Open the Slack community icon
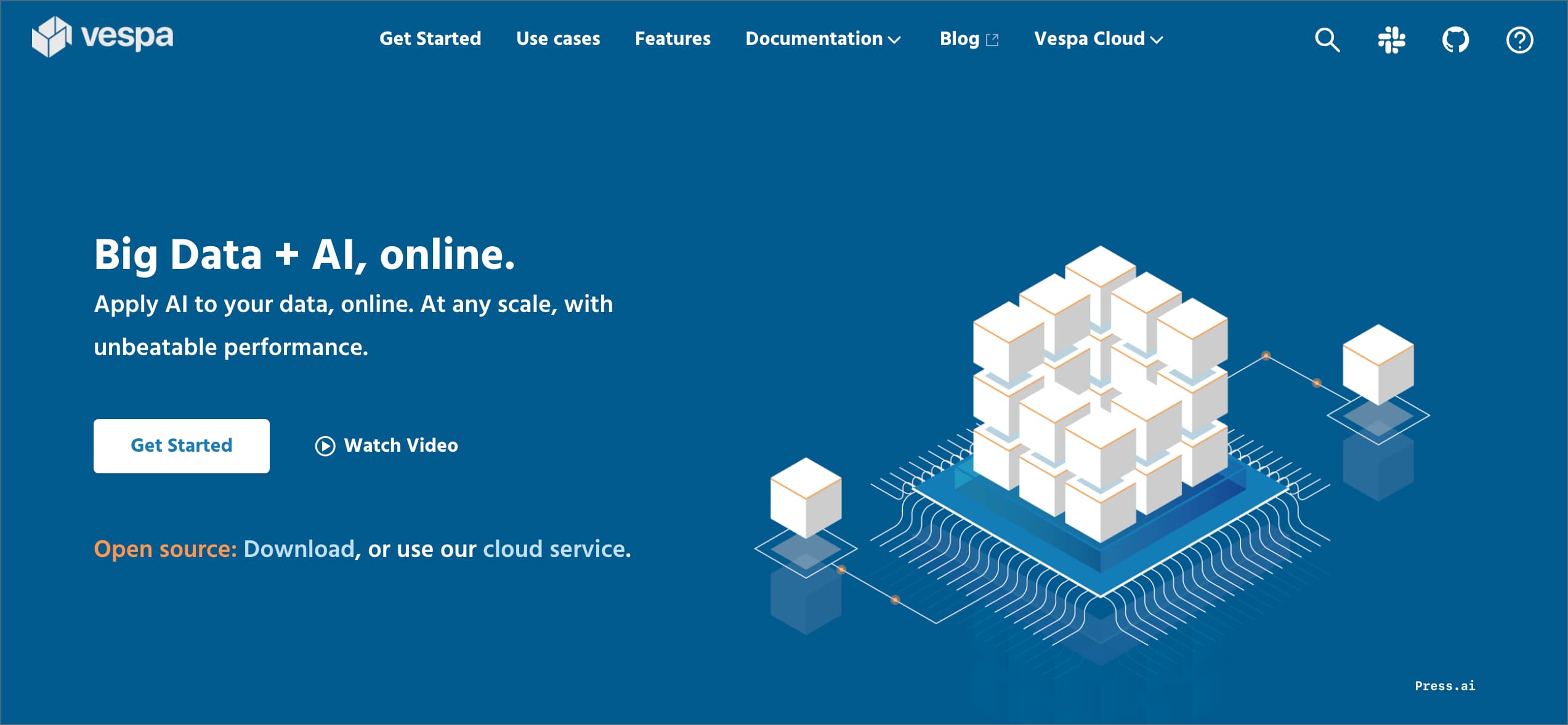1568x725 pixels. click(x=1391, y=40)
